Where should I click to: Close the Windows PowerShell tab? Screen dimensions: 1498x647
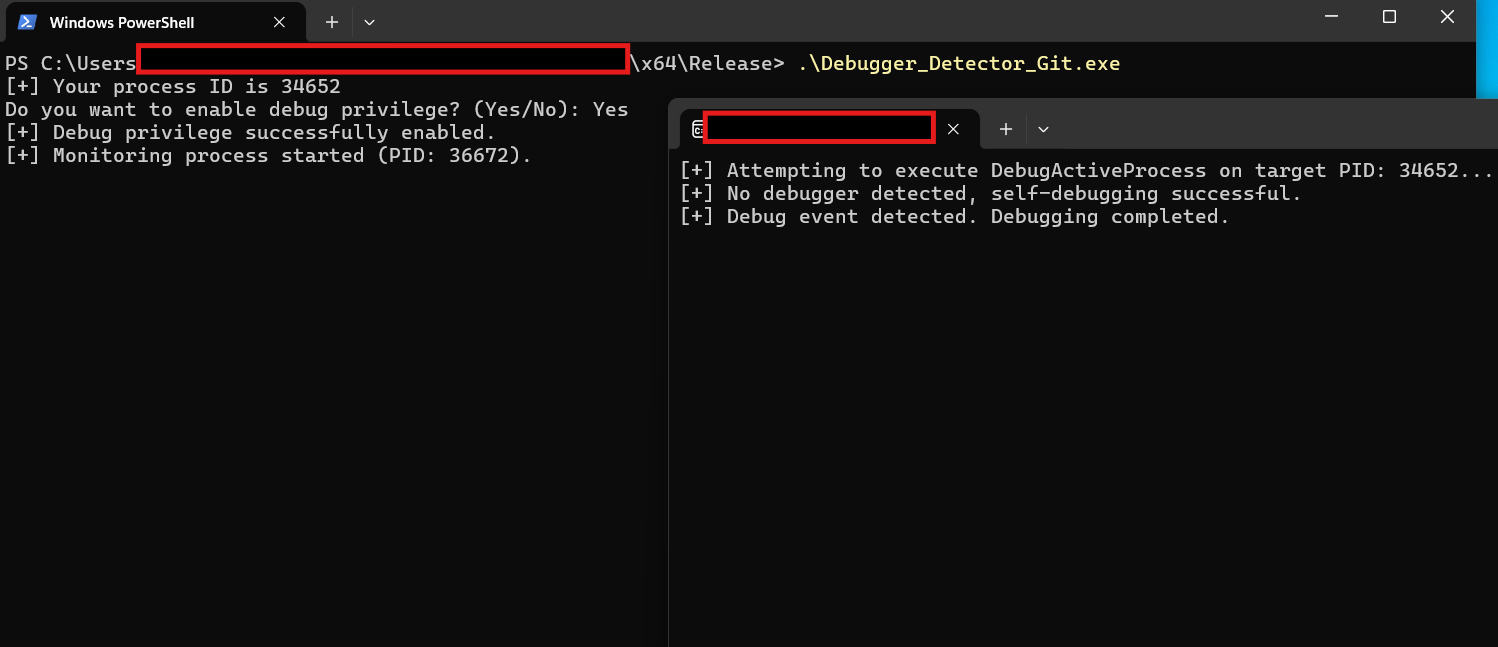point(278,21)
